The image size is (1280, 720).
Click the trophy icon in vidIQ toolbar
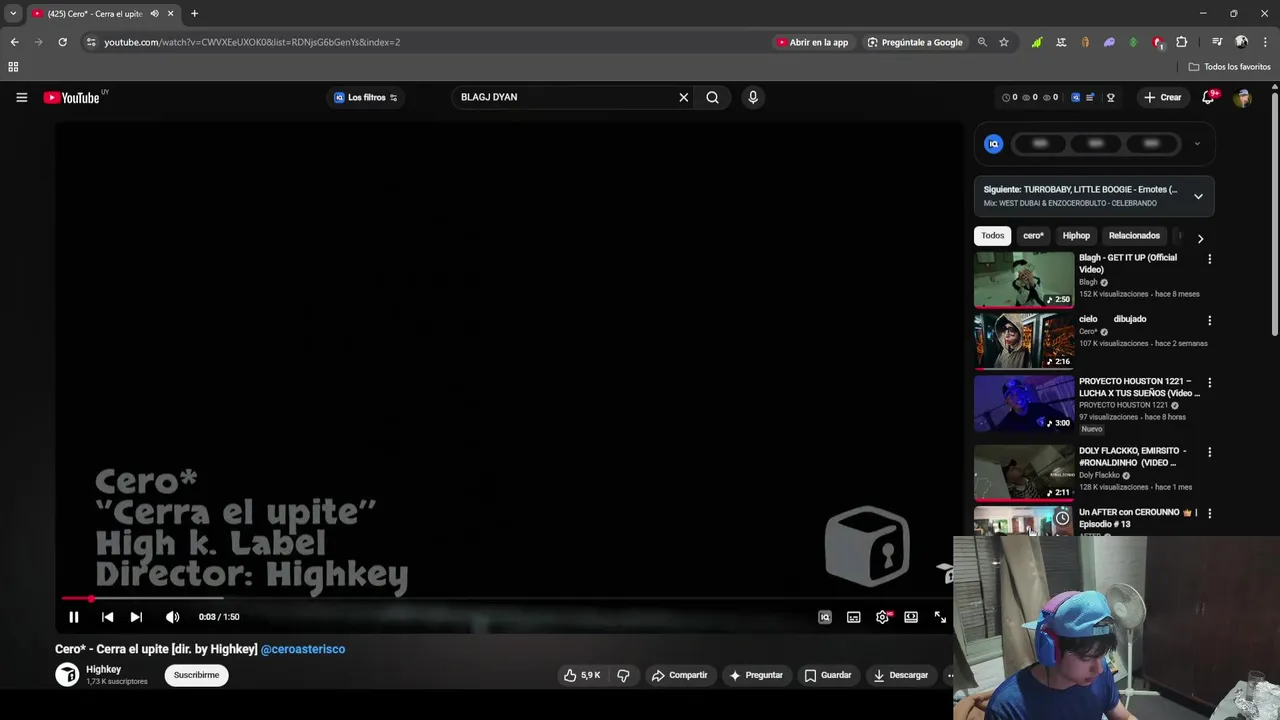click(x=1110, y=97)
